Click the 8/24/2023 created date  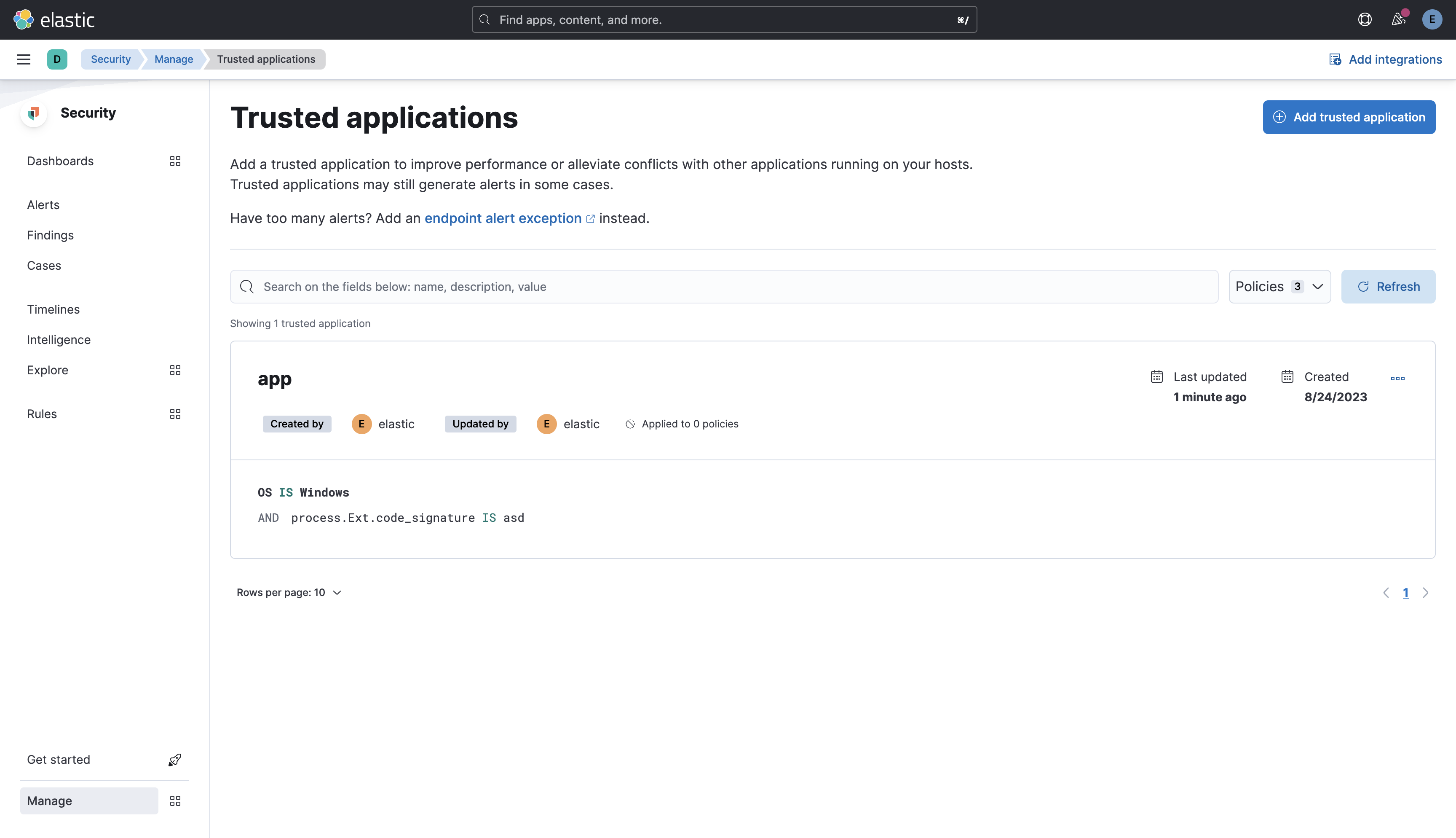pos(1335,397)
